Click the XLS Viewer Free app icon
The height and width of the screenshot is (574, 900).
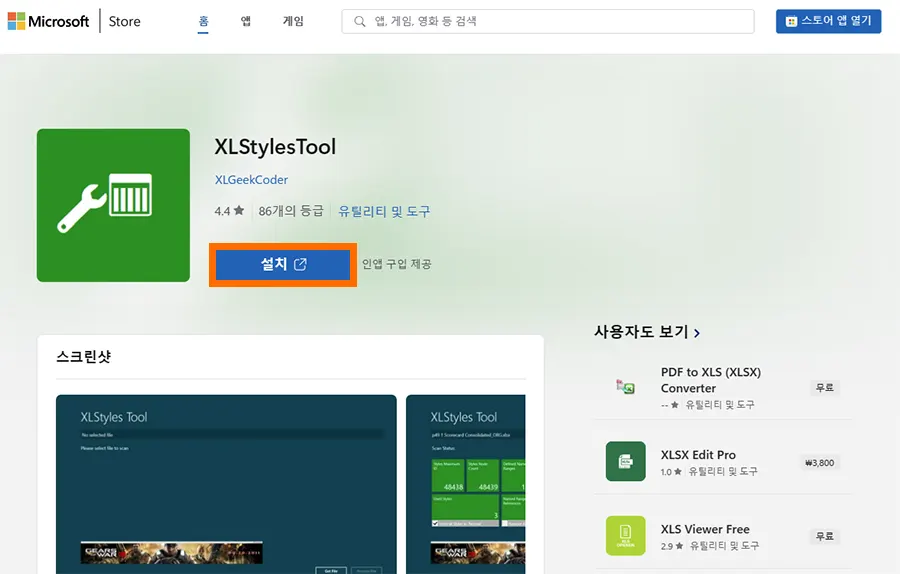tap(626, 536)
